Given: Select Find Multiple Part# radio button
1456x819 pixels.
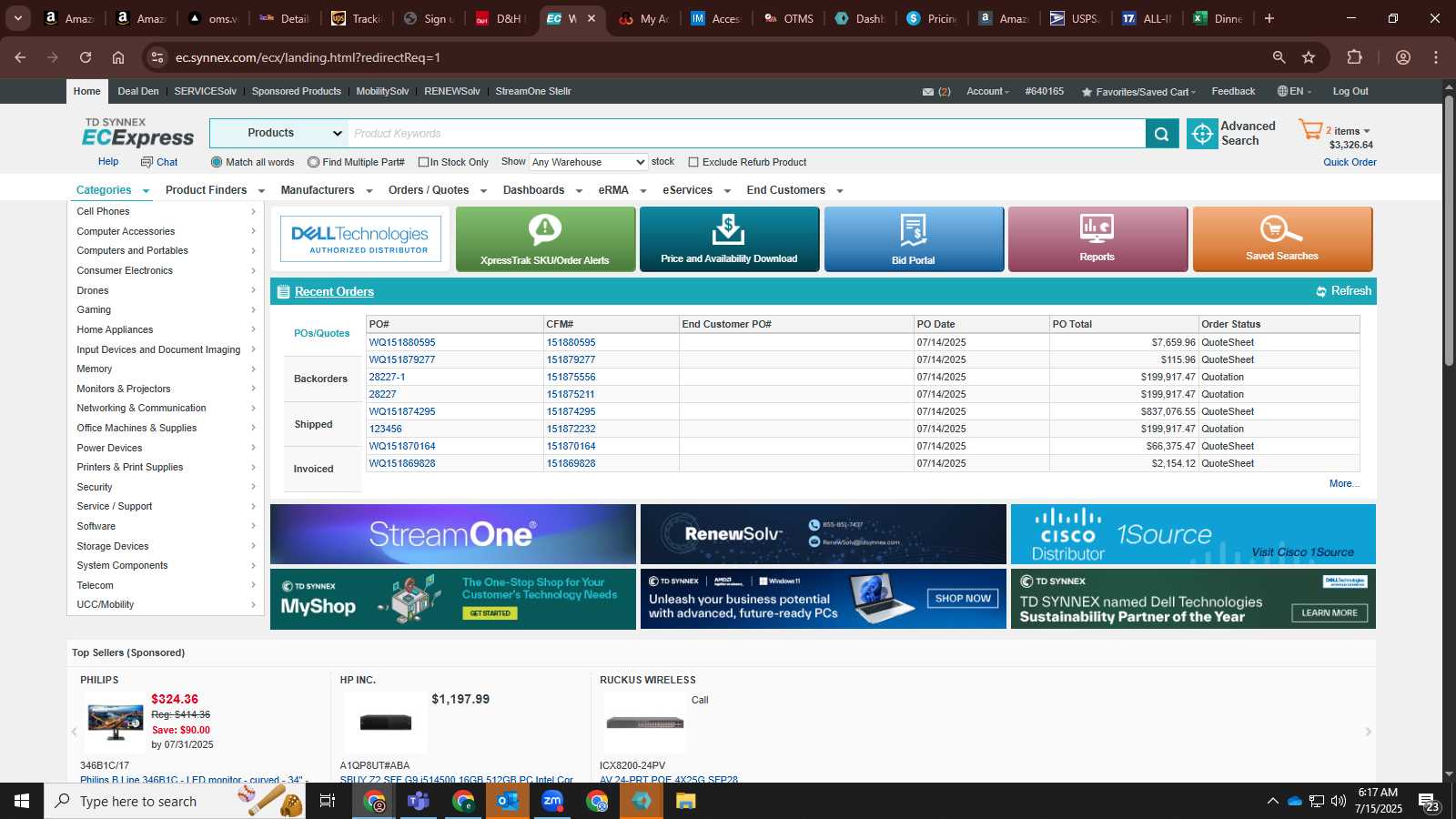Looking at the screenshot, I should 313,162.
